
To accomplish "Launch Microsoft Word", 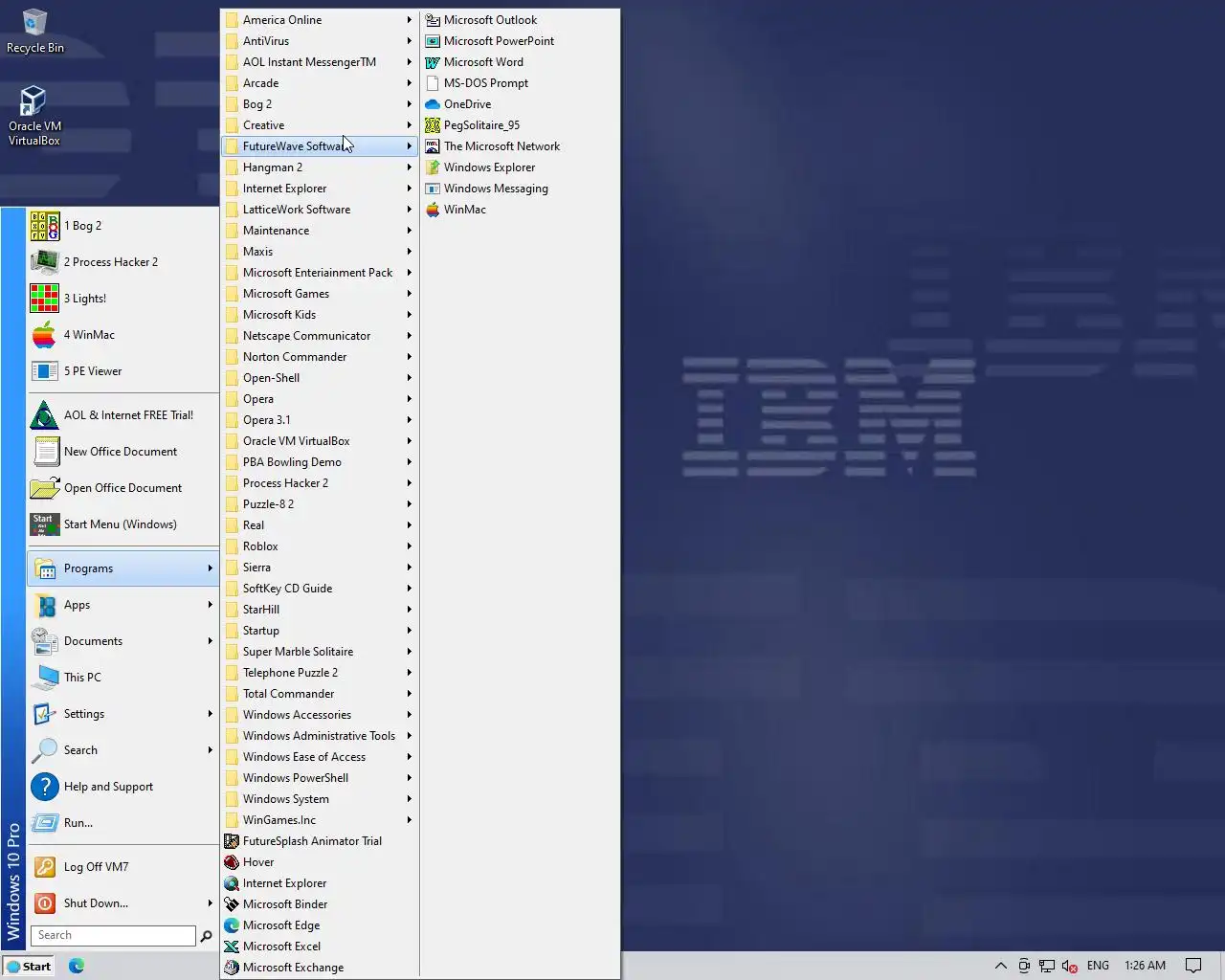I will [x=520, y=62].
